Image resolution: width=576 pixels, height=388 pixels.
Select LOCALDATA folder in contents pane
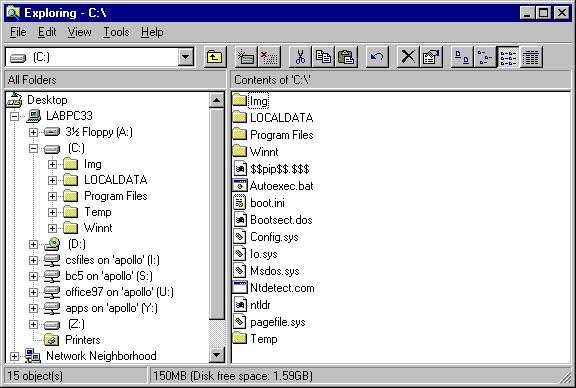(x=273, y=118)
